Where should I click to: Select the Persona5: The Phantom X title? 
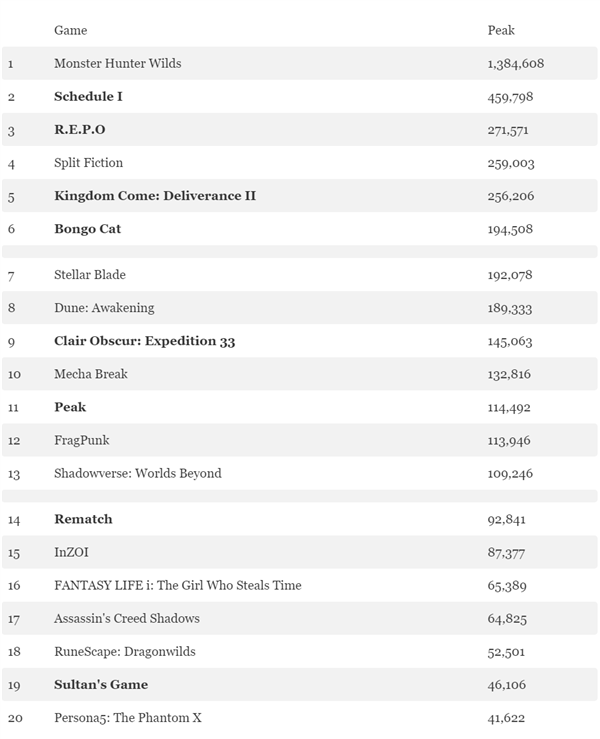coord(129,717)
